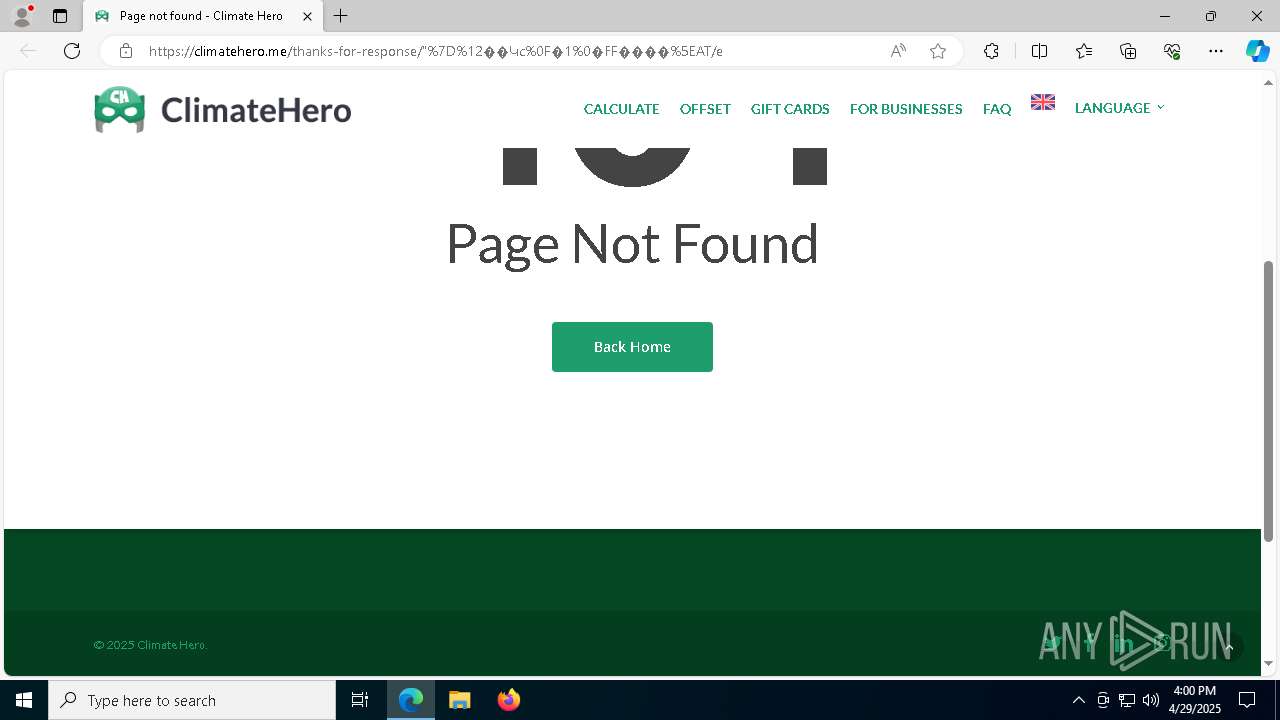Show hidden system tray icons
This screenshot has height=720, width=1280.
[x=1078, y=700]
